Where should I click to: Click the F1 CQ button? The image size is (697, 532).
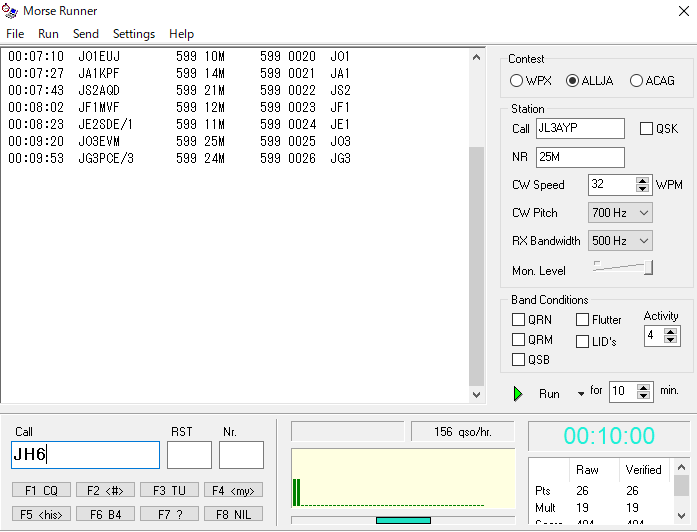point(41,490)
